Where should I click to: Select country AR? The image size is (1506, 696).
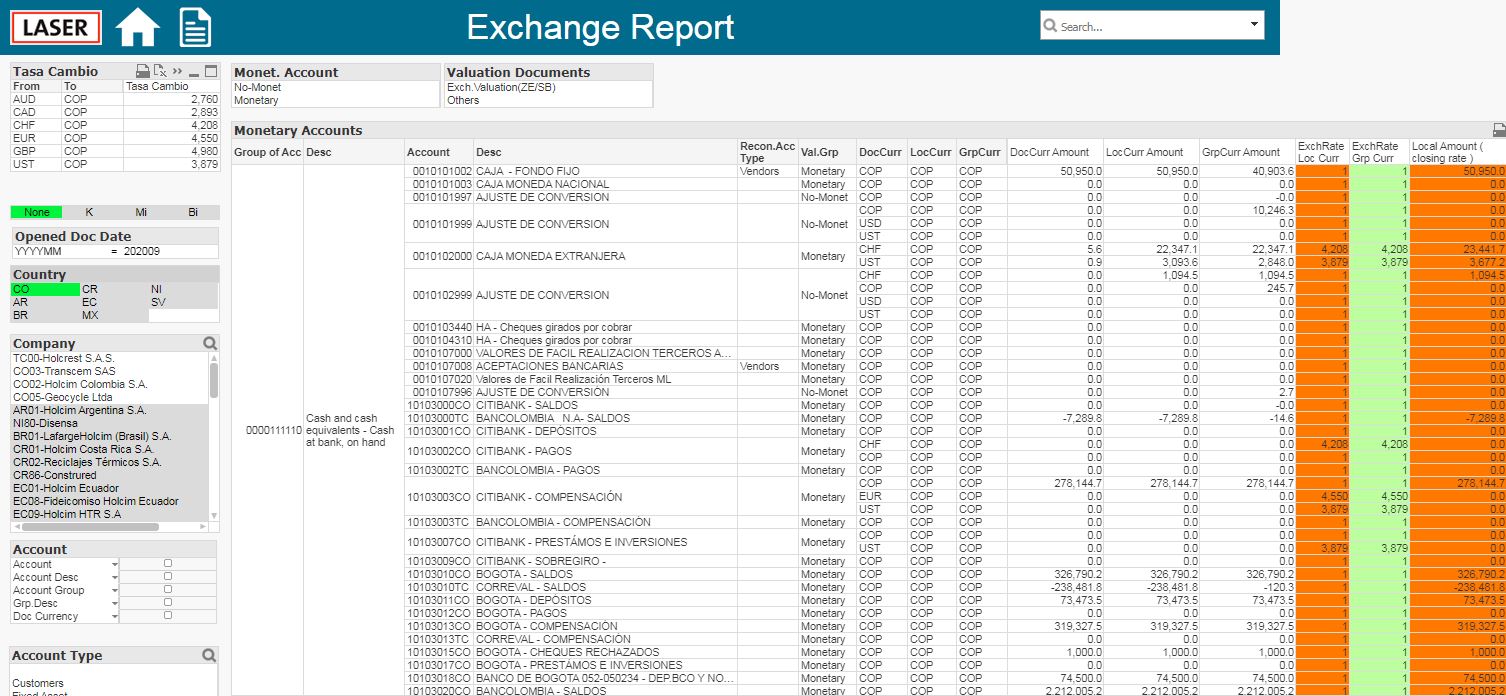click(45, 302)
